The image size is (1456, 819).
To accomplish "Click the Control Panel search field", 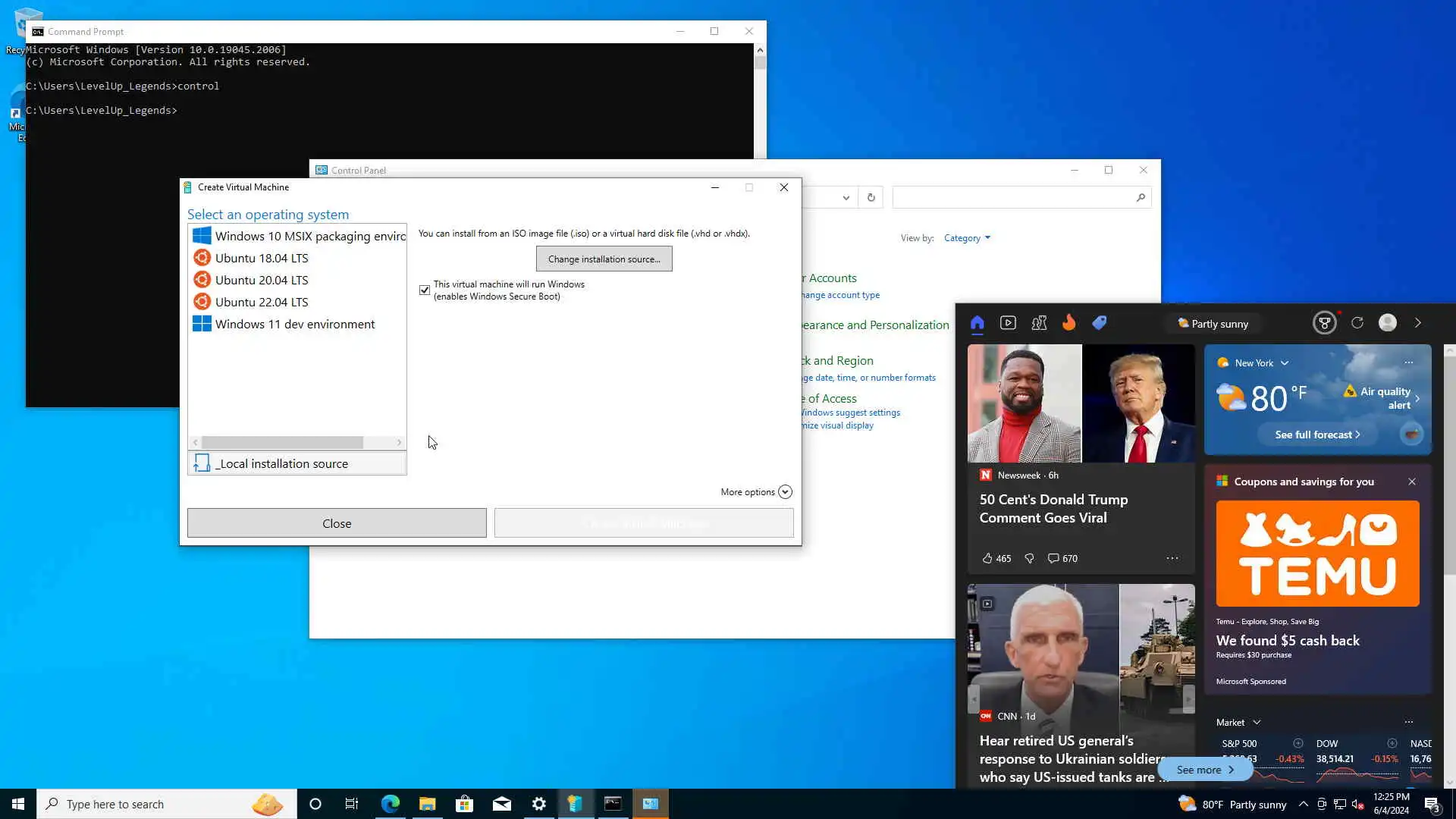I will (x=1012, y=197).
